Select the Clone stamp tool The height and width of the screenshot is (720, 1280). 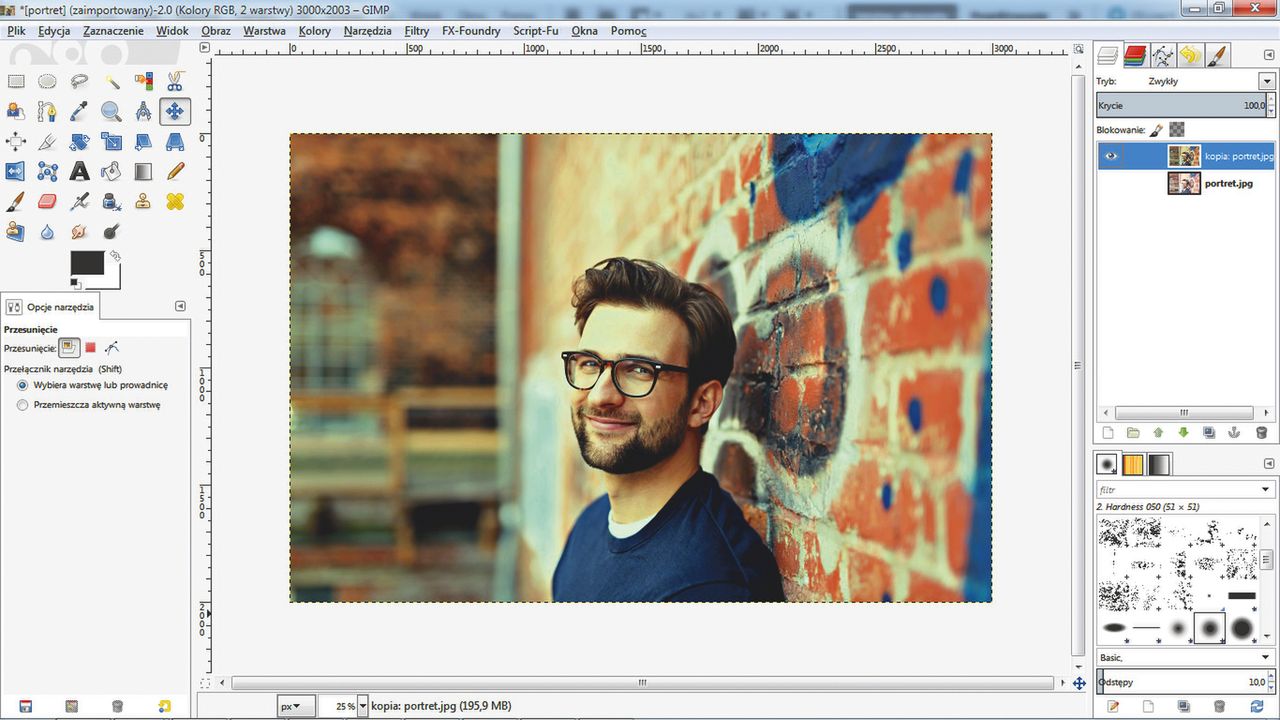[x=143, y=202]
